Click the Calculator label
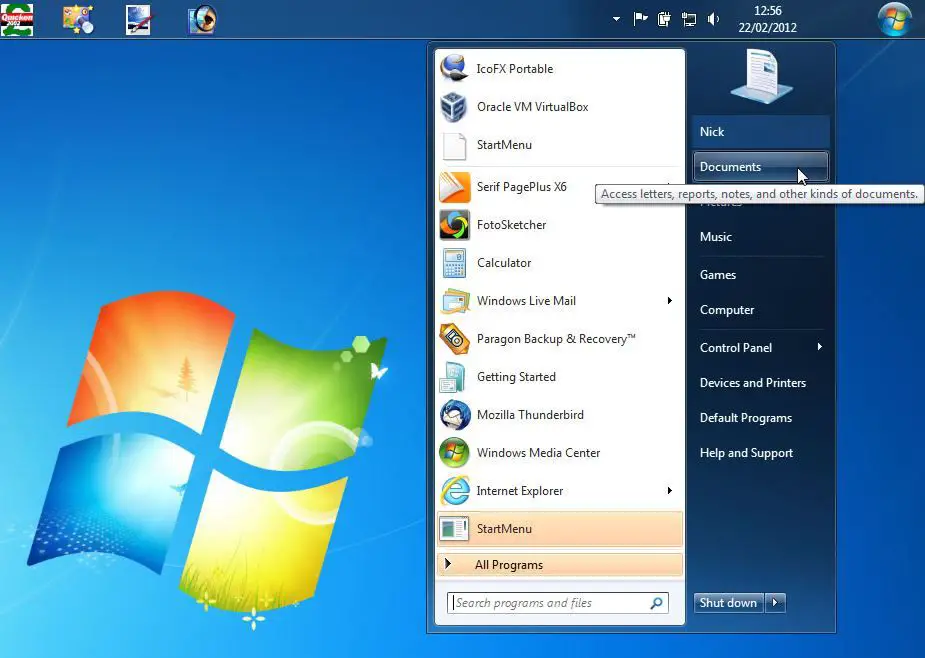The width and height of the screenshot is (925, 658). click(x=504, y=263)
